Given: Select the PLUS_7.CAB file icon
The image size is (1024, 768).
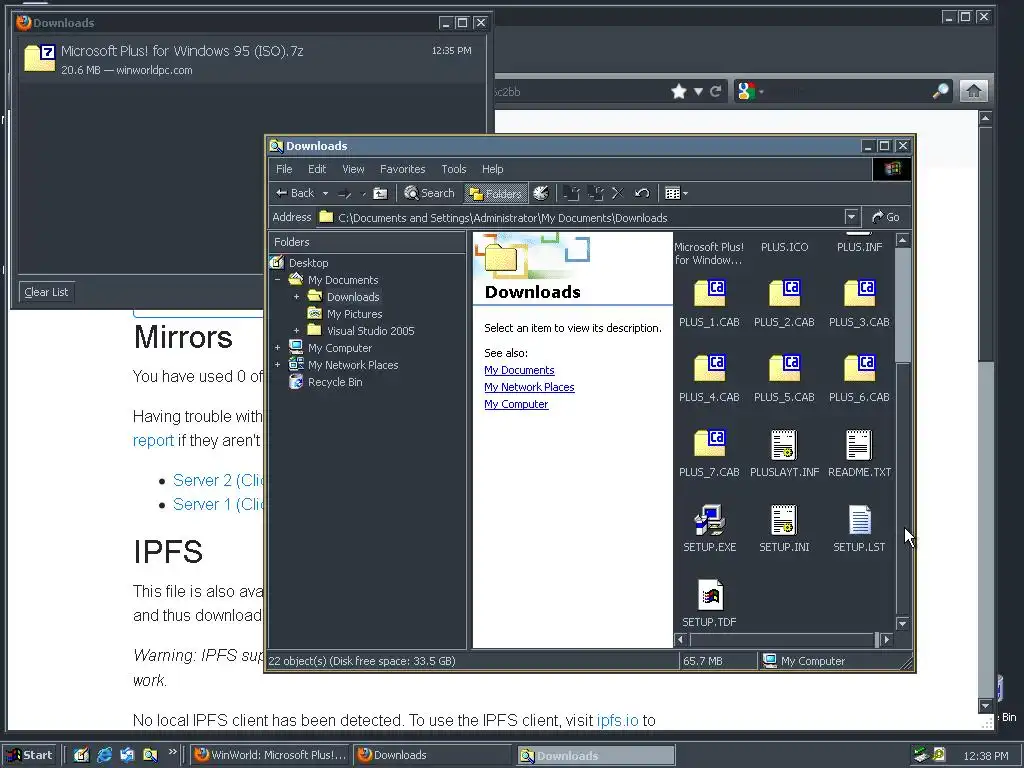Looking at the screenshot, I should click(709, 444).
